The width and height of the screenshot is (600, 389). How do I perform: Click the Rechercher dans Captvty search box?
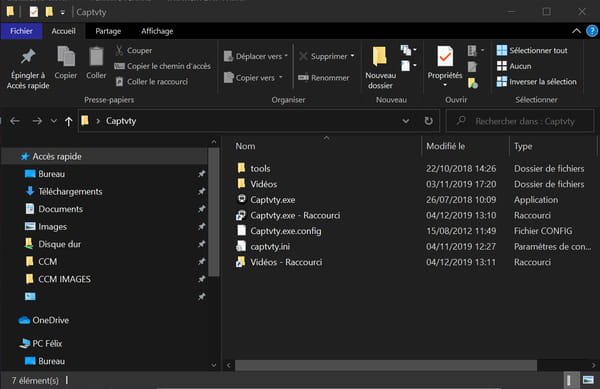point(520,121)
